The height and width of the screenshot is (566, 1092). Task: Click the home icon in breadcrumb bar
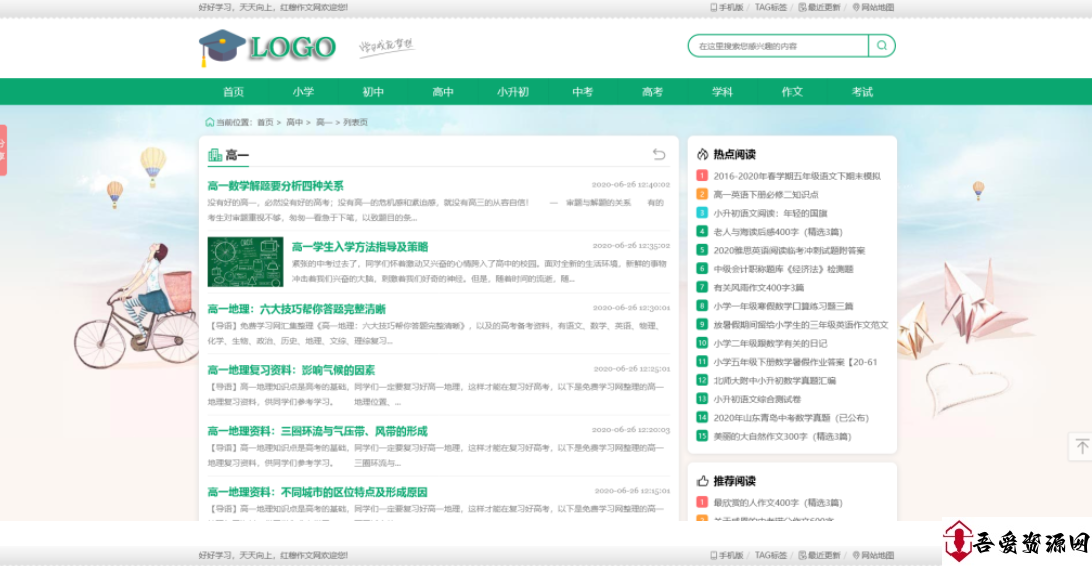tap(209, 122)
